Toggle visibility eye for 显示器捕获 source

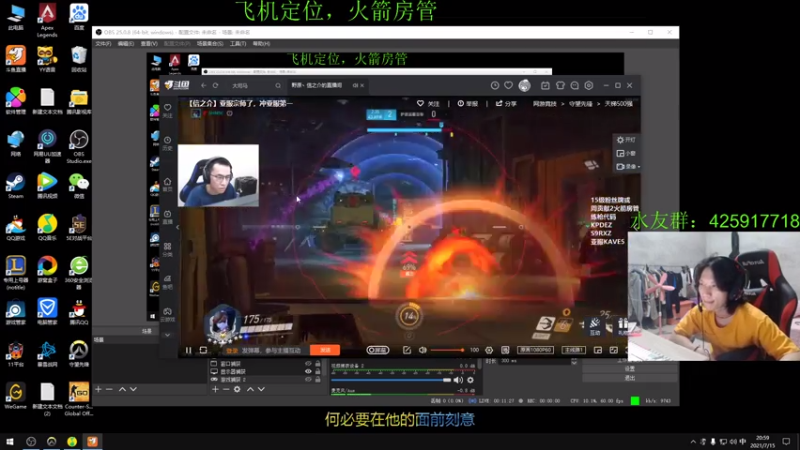click(308, 371)
